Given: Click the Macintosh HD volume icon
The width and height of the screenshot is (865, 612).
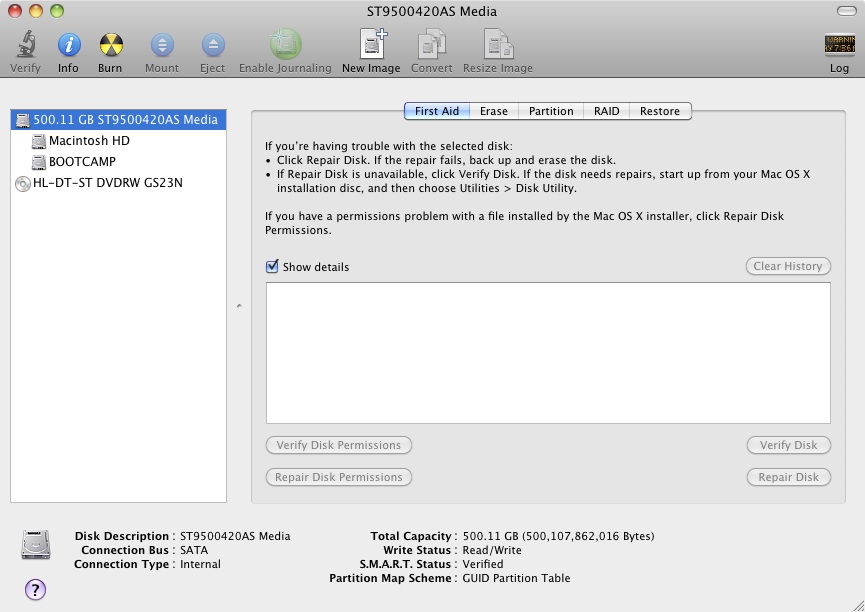Looking at the screenshot, I should (x=39, y=141).
